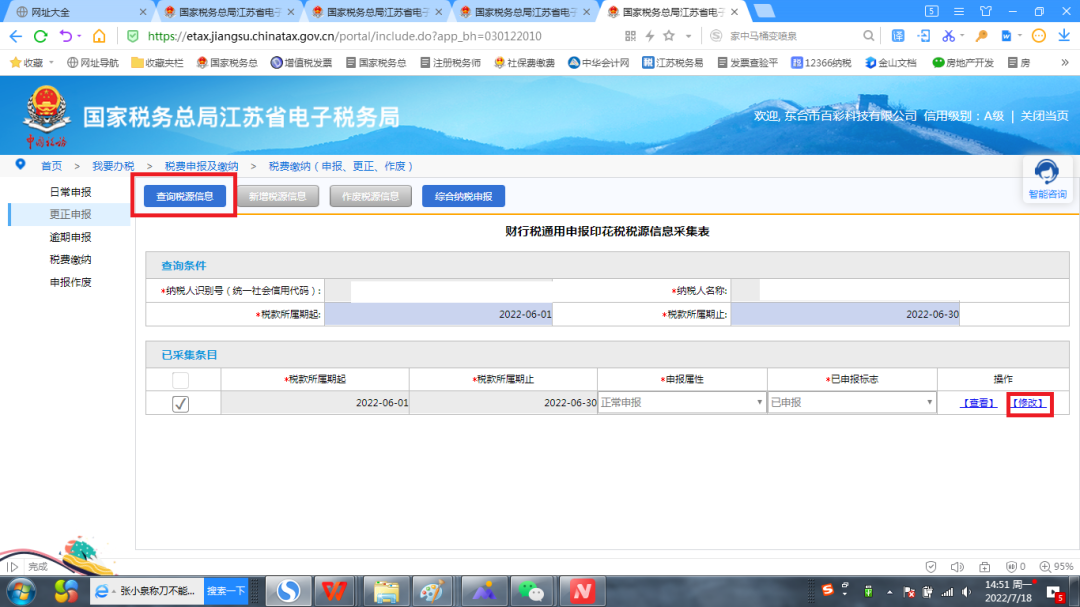Click the browser main menu icon
The width and height of the screenshot is (1080, 607).
959,12
